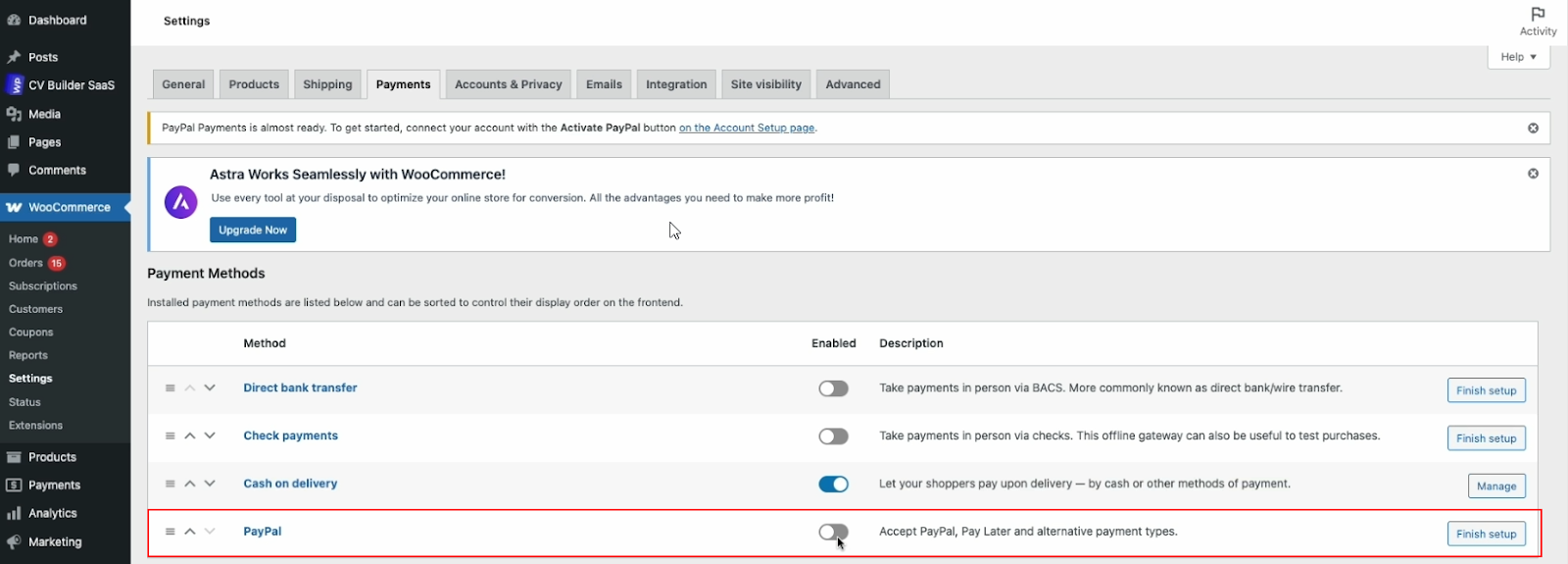Click the Posts pin icon

point(14,57)
